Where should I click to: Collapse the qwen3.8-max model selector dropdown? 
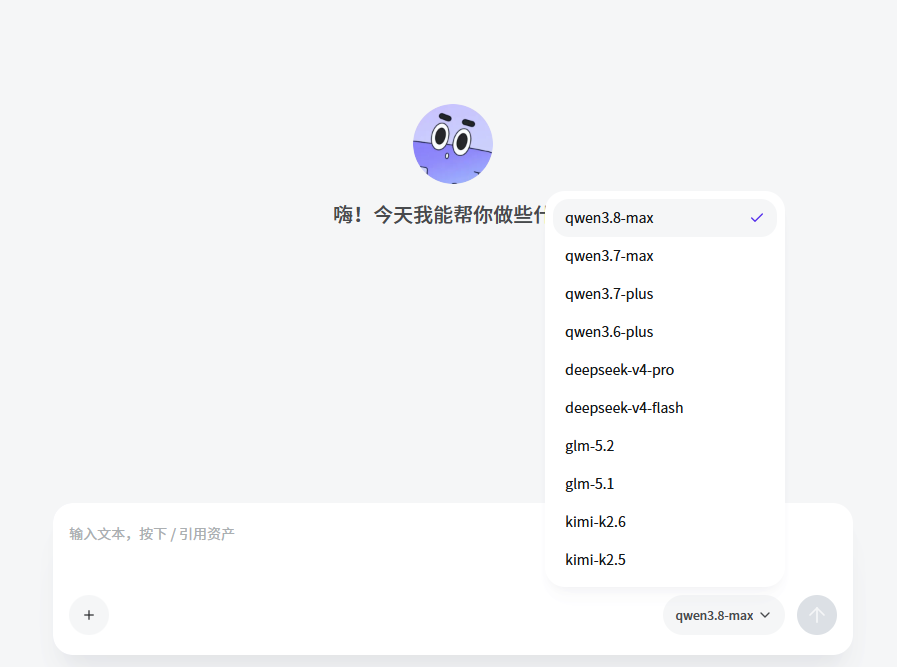pos(723,615)
